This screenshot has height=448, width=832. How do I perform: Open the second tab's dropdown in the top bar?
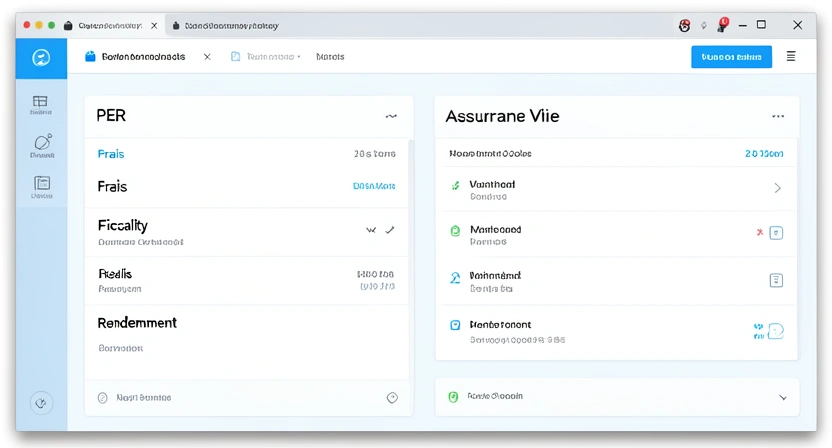pos(298,57)
